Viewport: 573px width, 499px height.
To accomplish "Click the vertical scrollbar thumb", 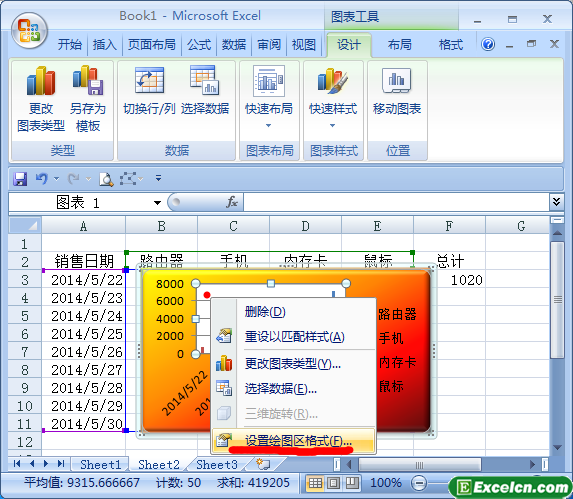I will (x=557, y=300).
